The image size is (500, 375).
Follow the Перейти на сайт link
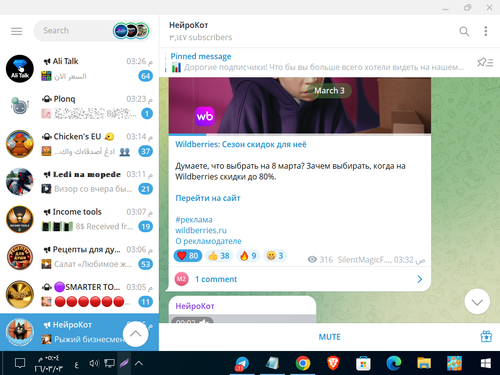(x=208, y=198)
